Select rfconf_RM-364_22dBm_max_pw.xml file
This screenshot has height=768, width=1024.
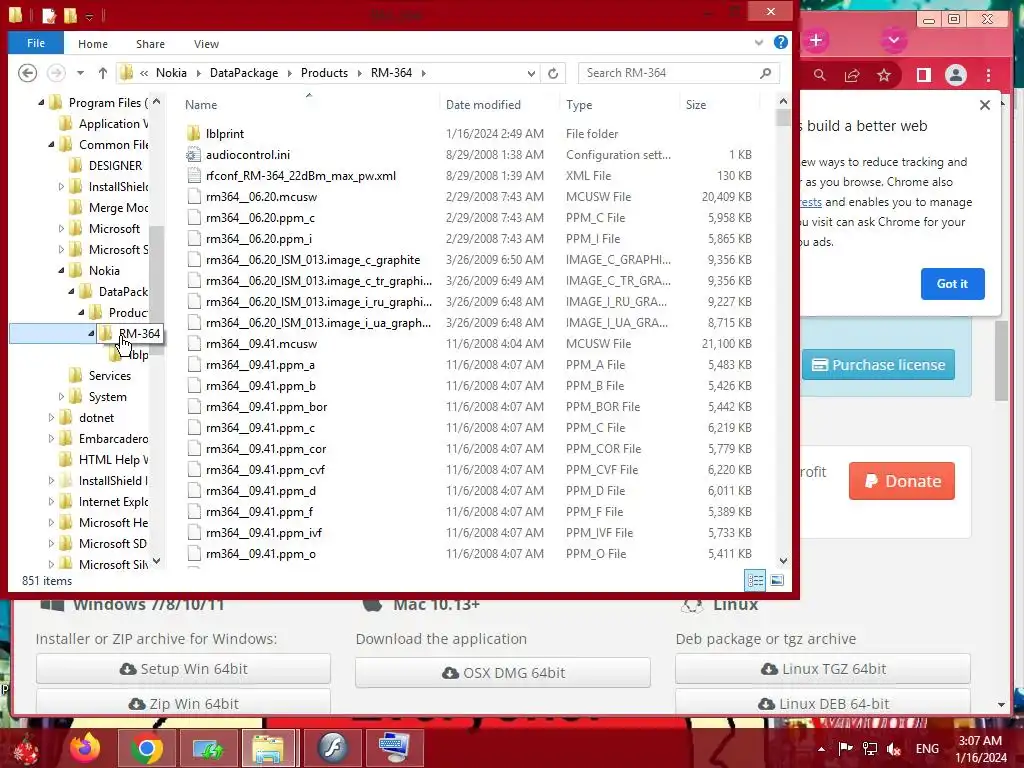(x=300, y=176)
